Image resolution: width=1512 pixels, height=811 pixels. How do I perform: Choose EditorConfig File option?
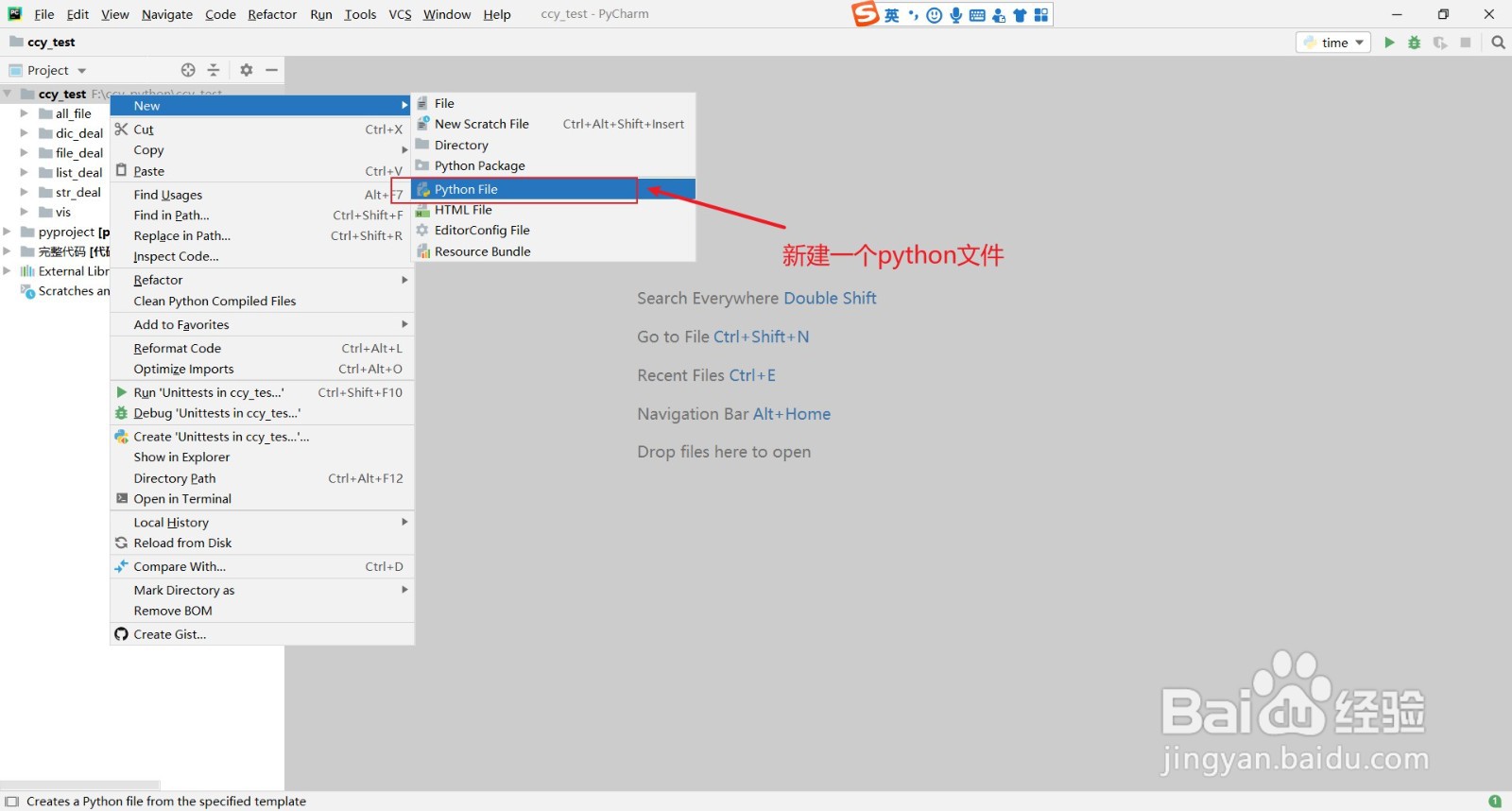(x=554, y=230)
